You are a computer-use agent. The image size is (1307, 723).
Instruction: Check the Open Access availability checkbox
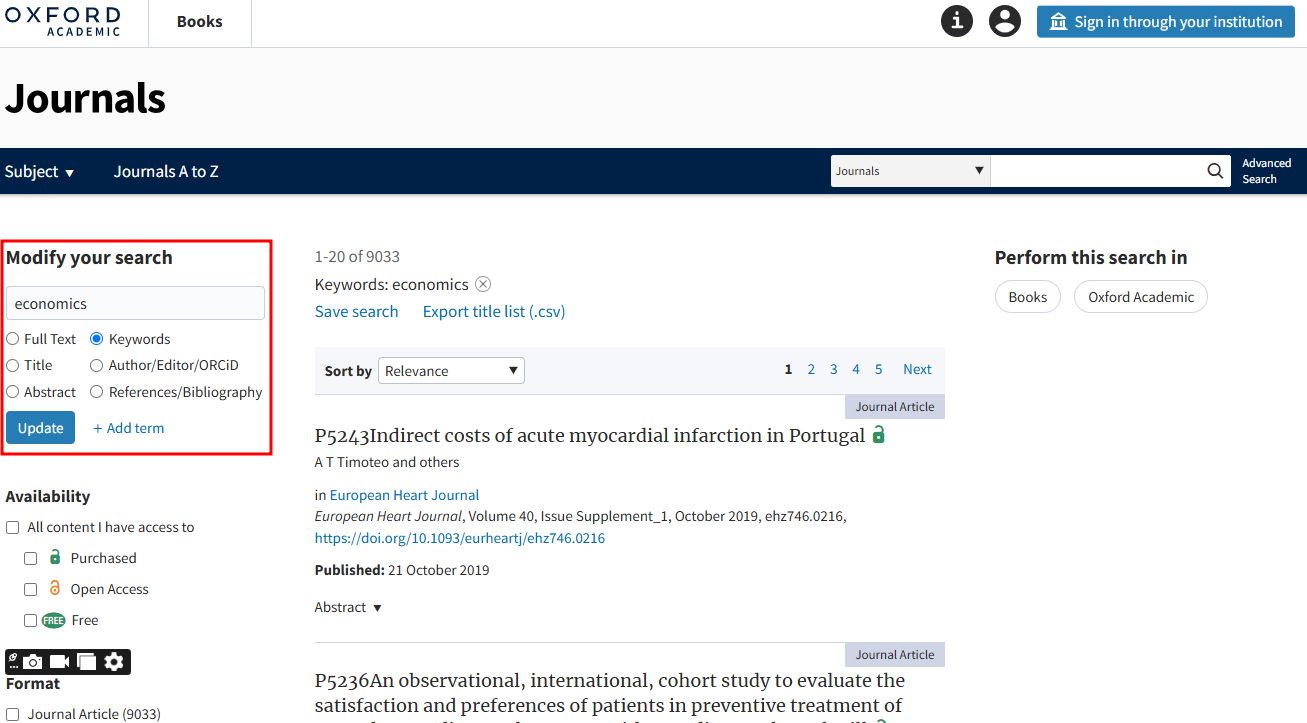31,589
